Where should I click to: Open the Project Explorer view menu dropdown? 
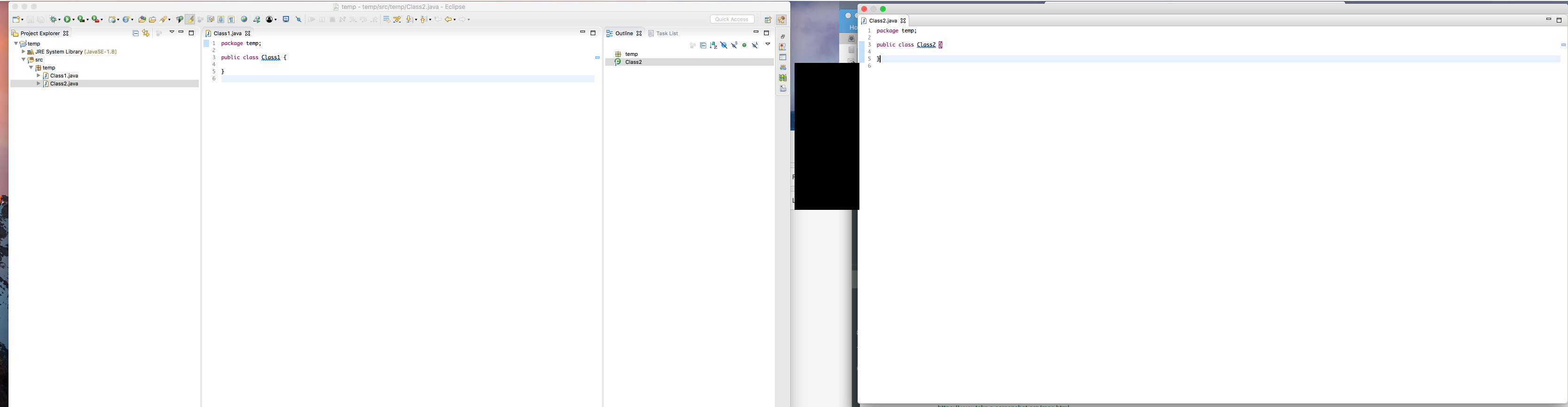pos(172,32)
